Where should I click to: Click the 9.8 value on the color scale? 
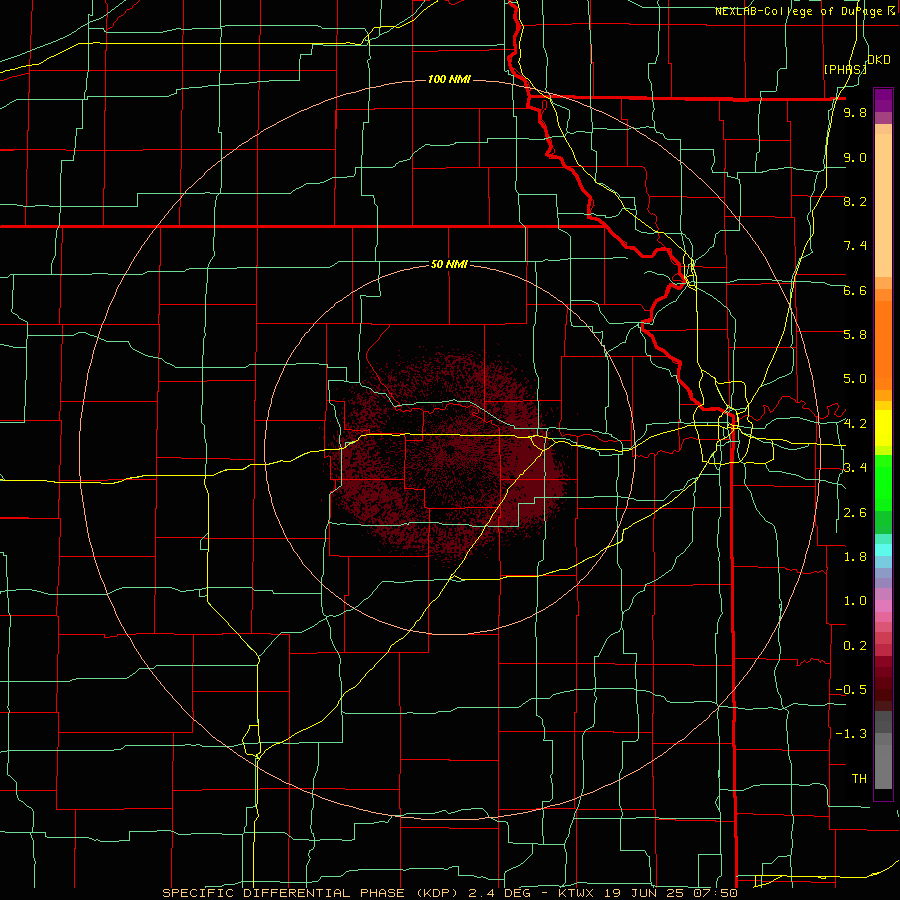(x=855, y=112)
